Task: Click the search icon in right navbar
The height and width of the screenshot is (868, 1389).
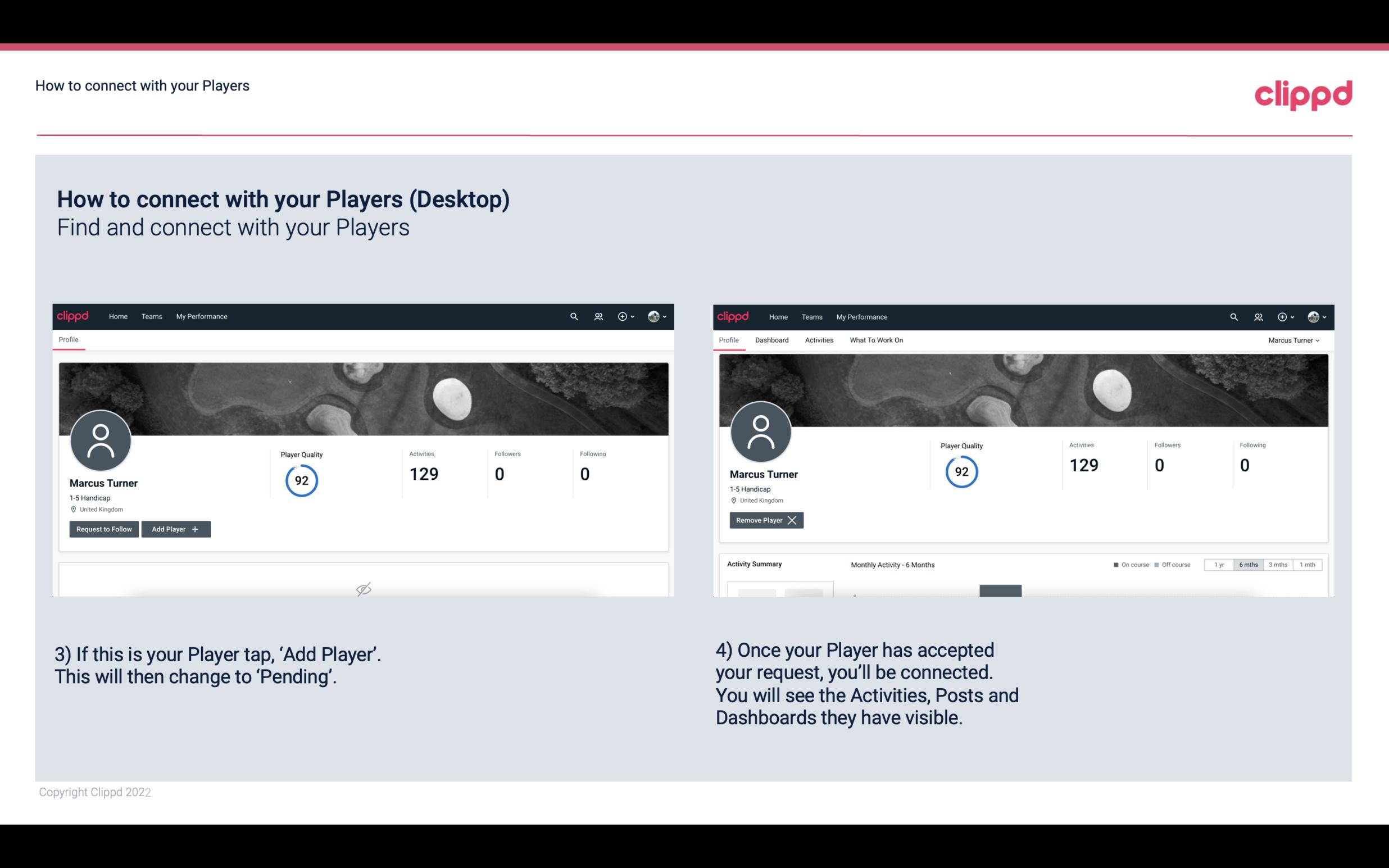Action: (x=1232, y=317)
